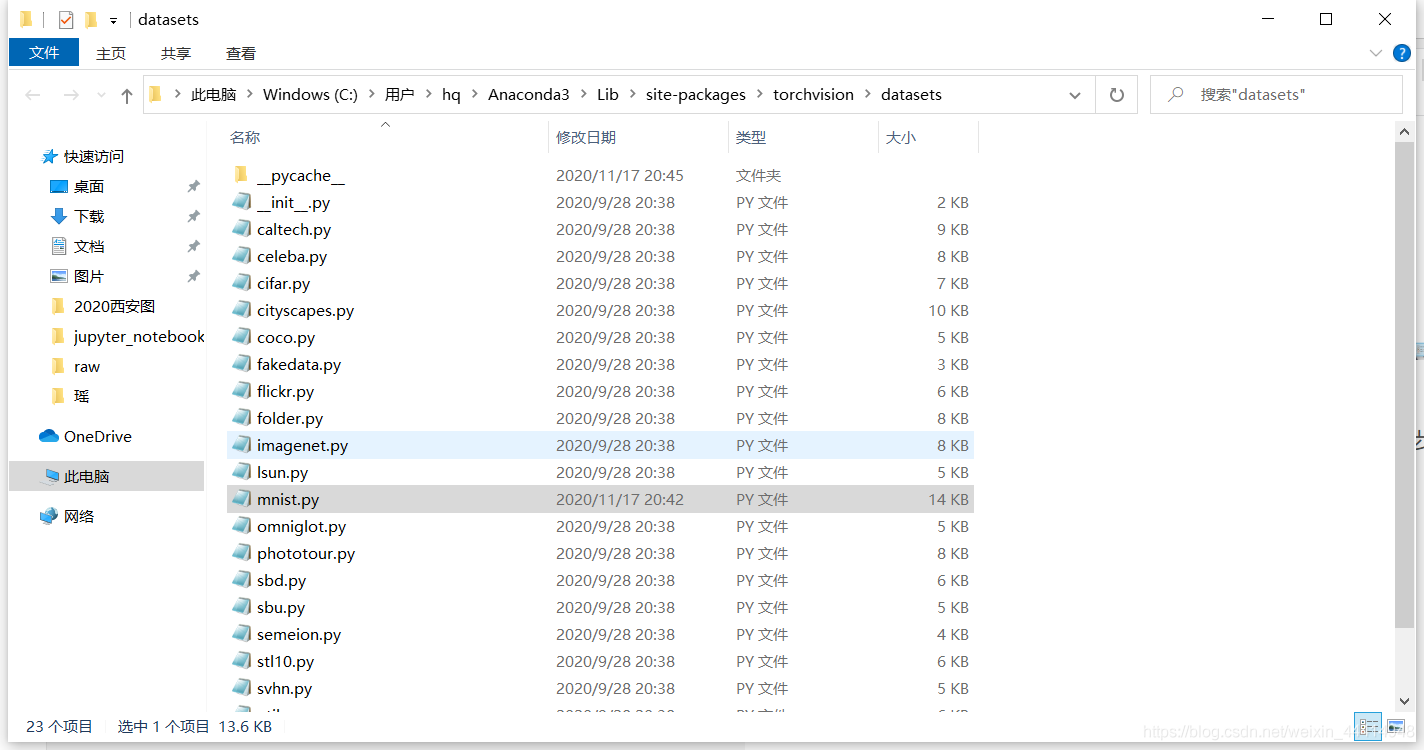Open the 共享 ribbon tab
Viewport: 1424px width, 750px height.
176,53
